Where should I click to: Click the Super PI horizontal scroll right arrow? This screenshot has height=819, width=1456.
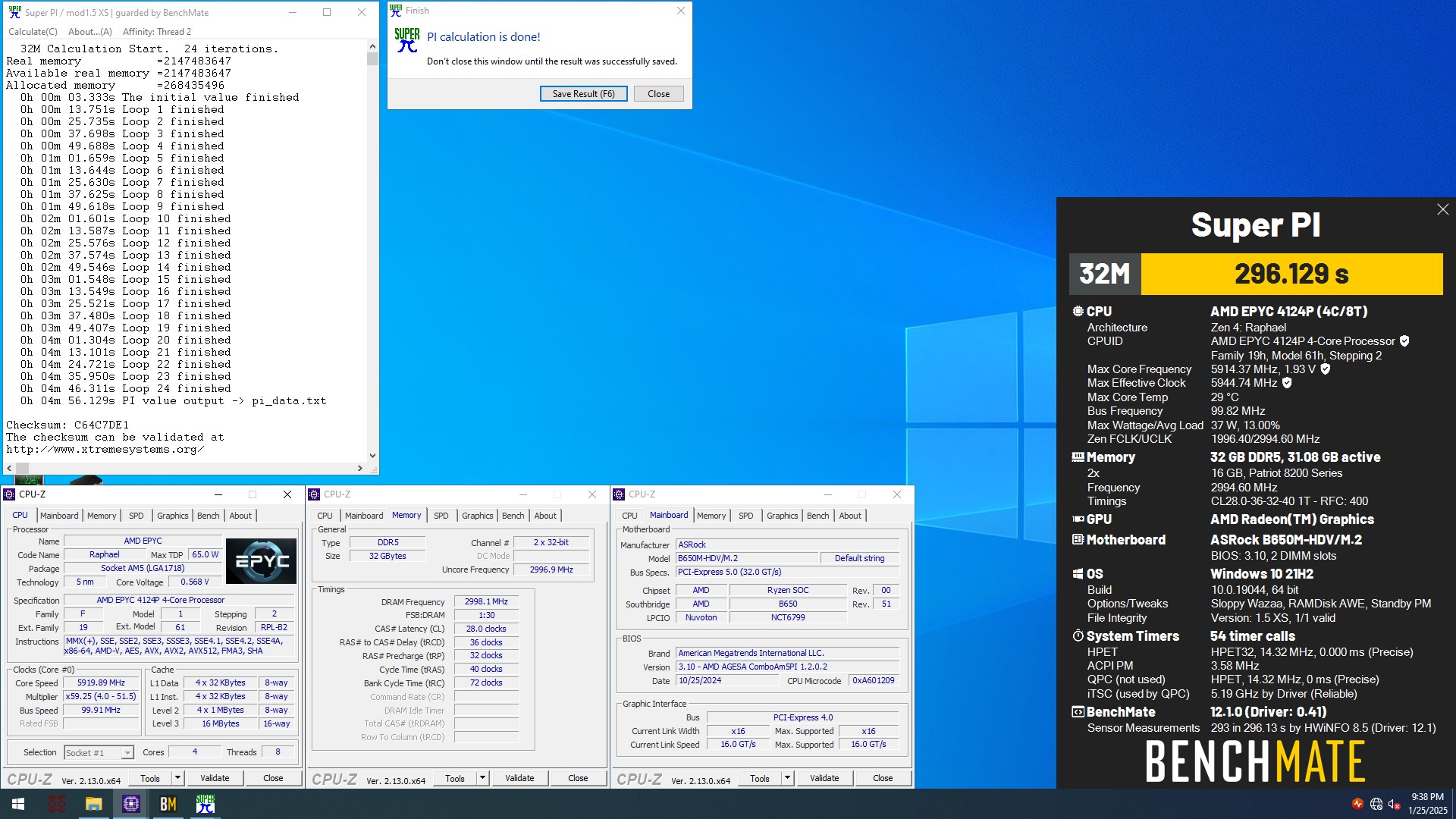click(360, 469)
